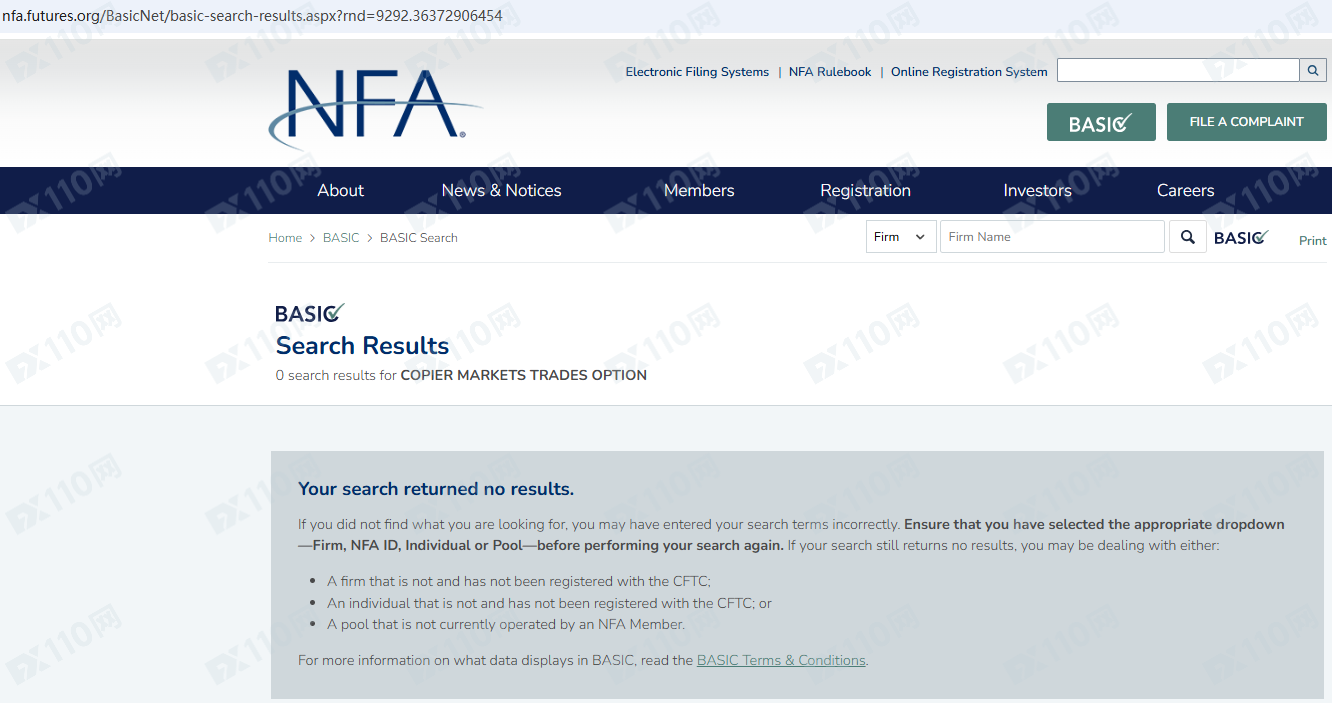Open the Investors menu
1332x703 pixels.
pyautogui.click(x=1037, y=190)
